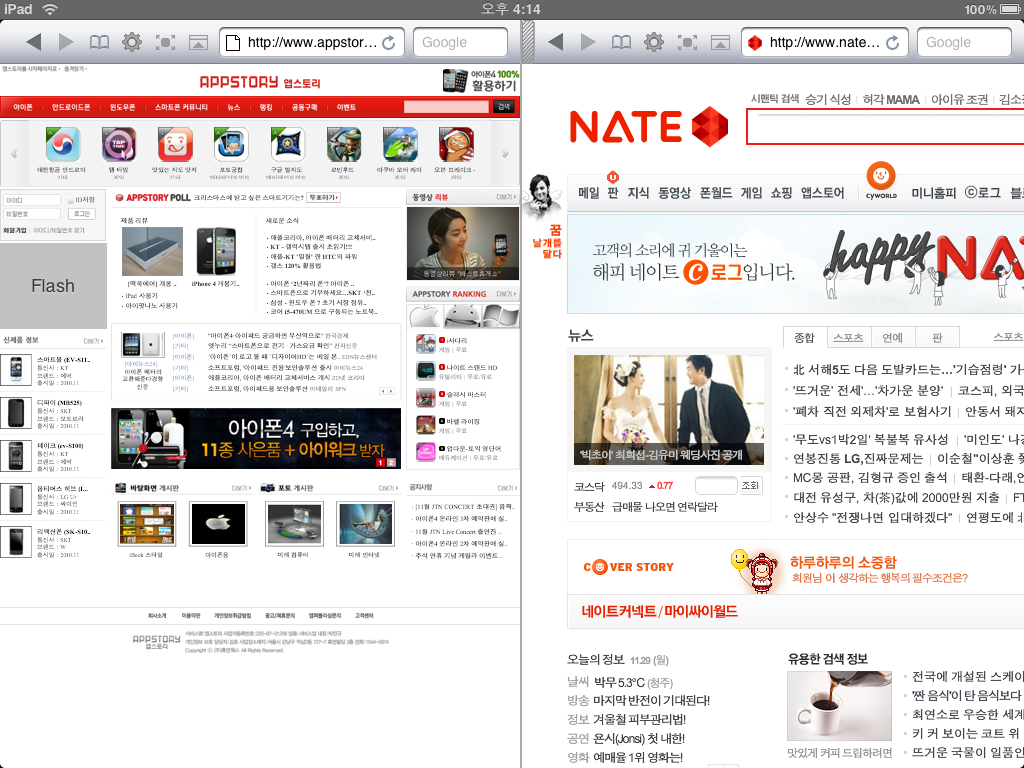Click the 로그인 button

[81, 214]
